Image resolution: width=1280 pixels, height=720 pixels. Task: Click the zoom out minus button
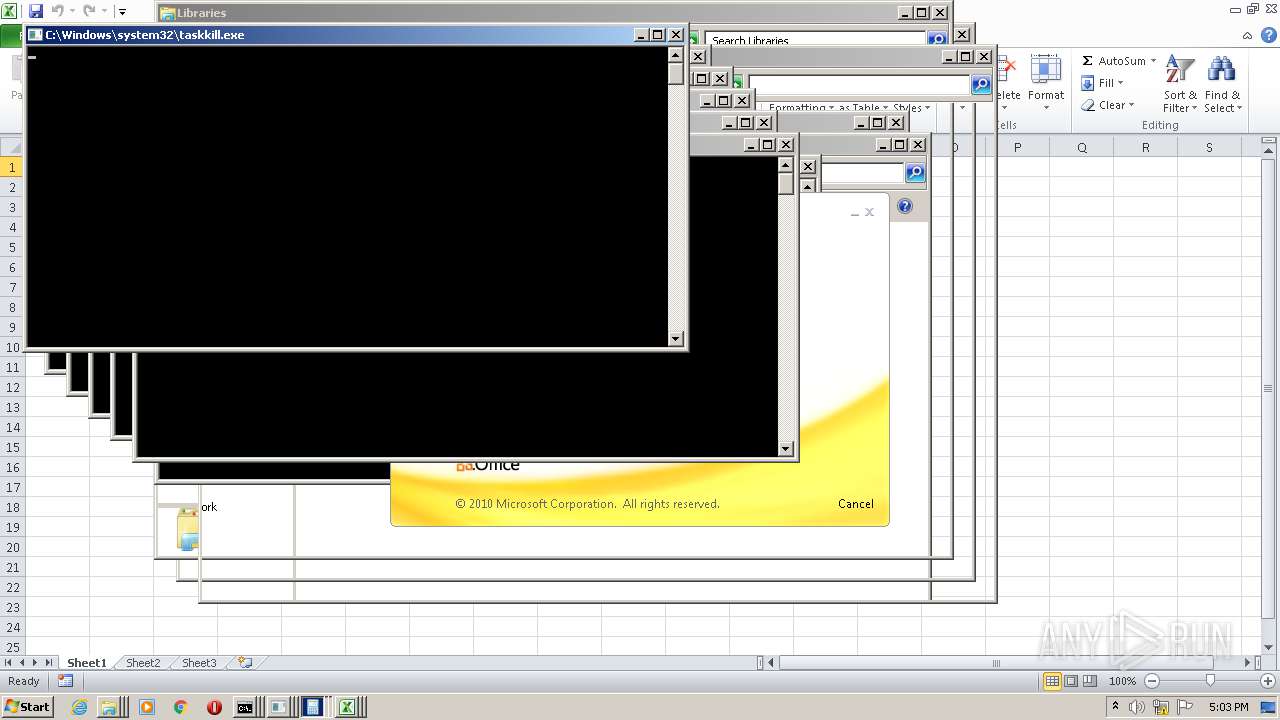click(1151, 681)
